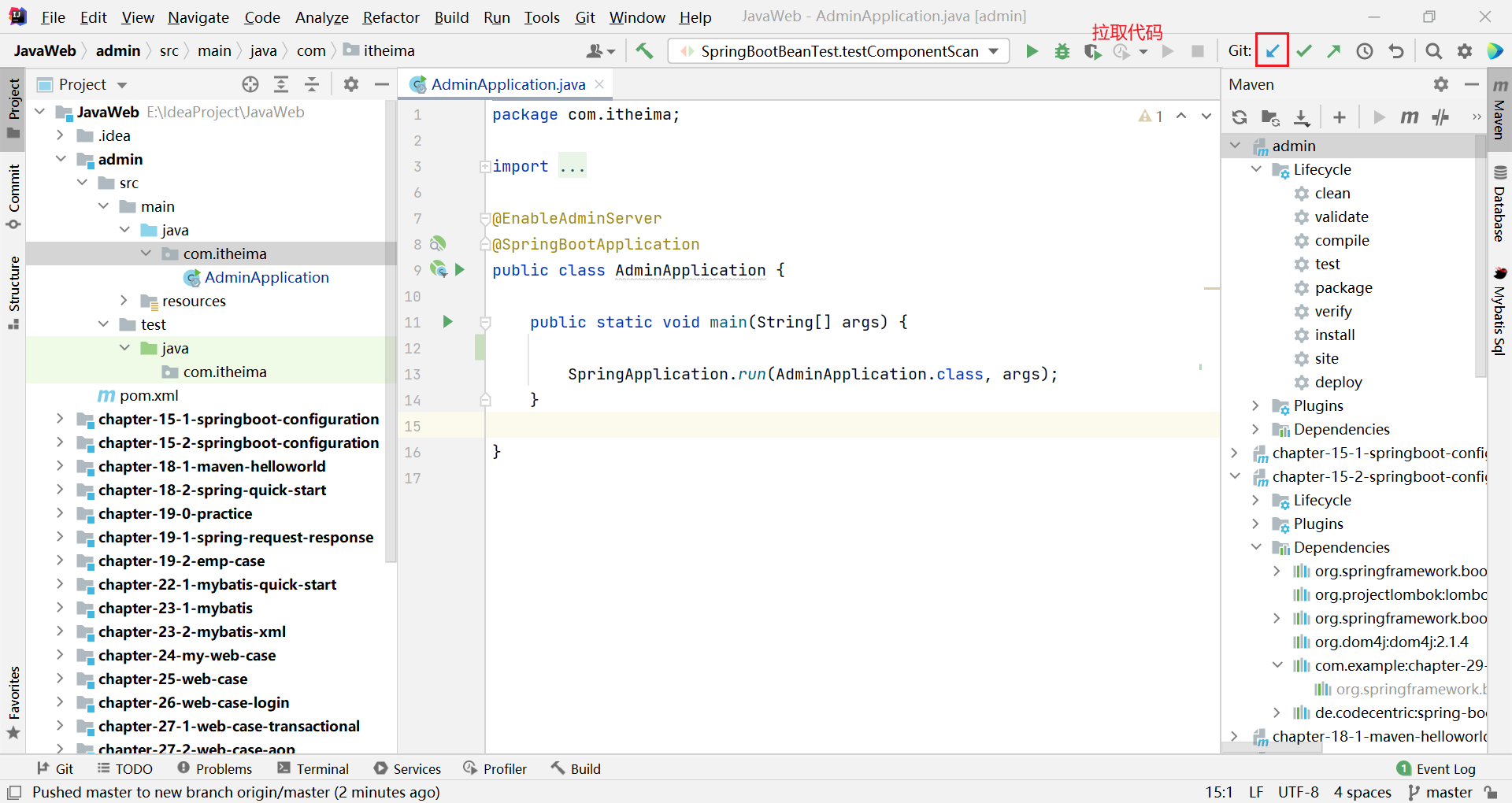Click the Git update project (pull) icon
Screen dimensions: 1512x803
click(x=1272, y=51)
